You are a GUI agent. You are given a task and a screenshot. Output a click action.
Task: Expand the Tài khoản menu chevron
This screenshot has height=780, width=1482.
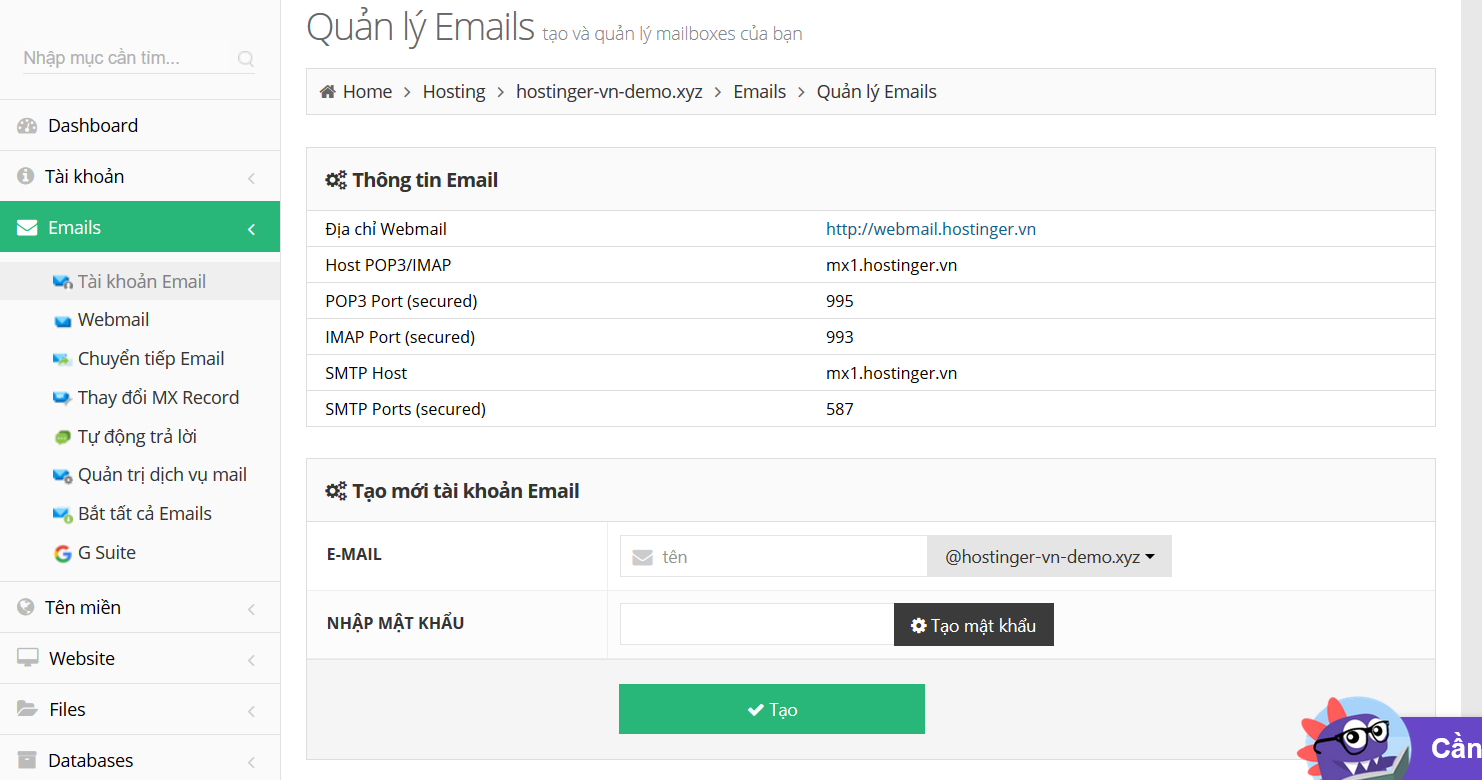251,178
